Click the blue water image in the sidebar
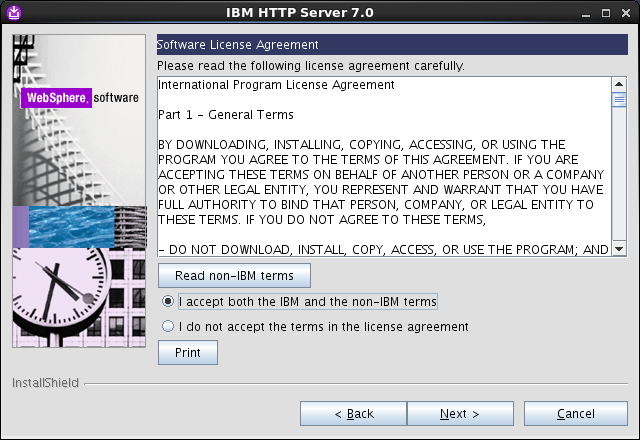640x440 pixels. (x=71, y=227)
